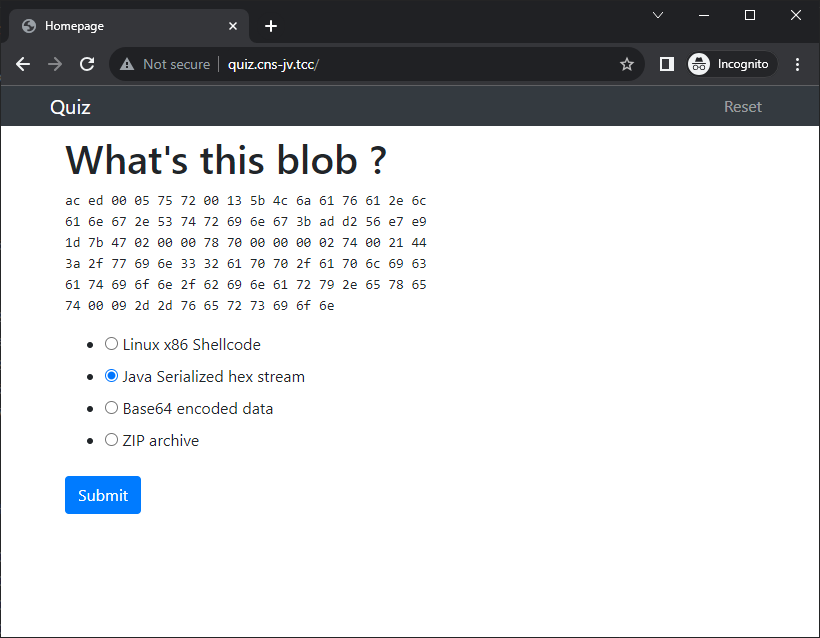Viewport: 820px width, 638px height.
Task: Select Java Serialized hex stream option
Action: (111, 375)
